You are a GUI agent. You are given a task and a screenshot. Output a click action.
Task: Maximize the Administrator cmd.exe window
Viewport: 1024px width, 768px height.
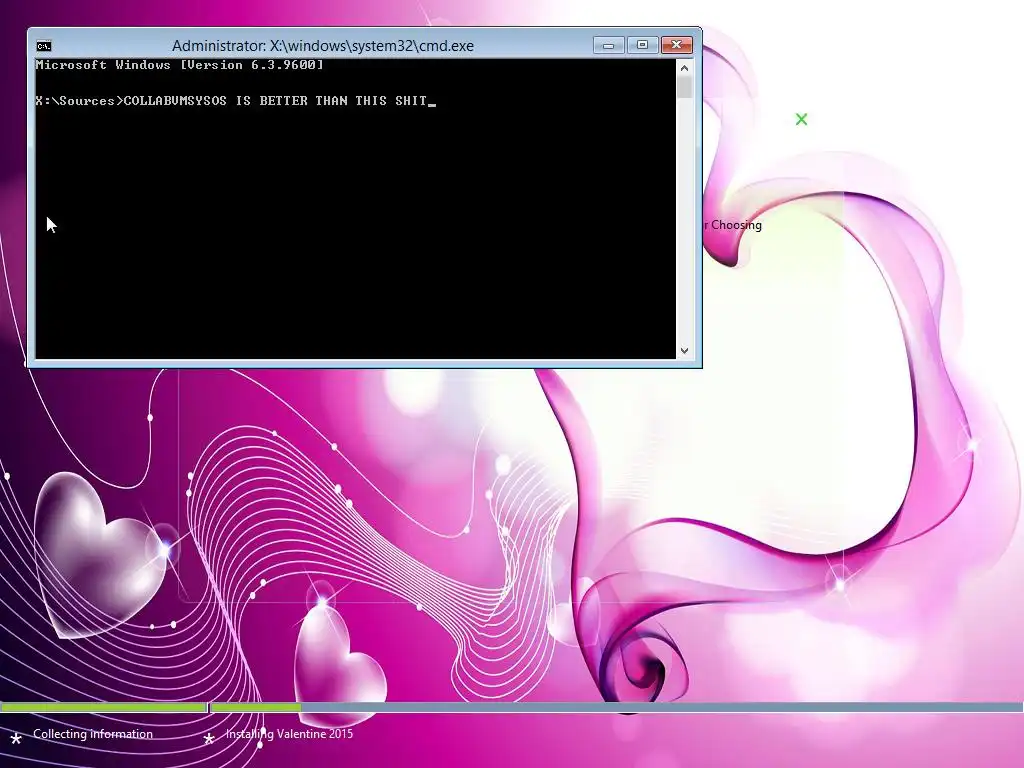point(643,45)
